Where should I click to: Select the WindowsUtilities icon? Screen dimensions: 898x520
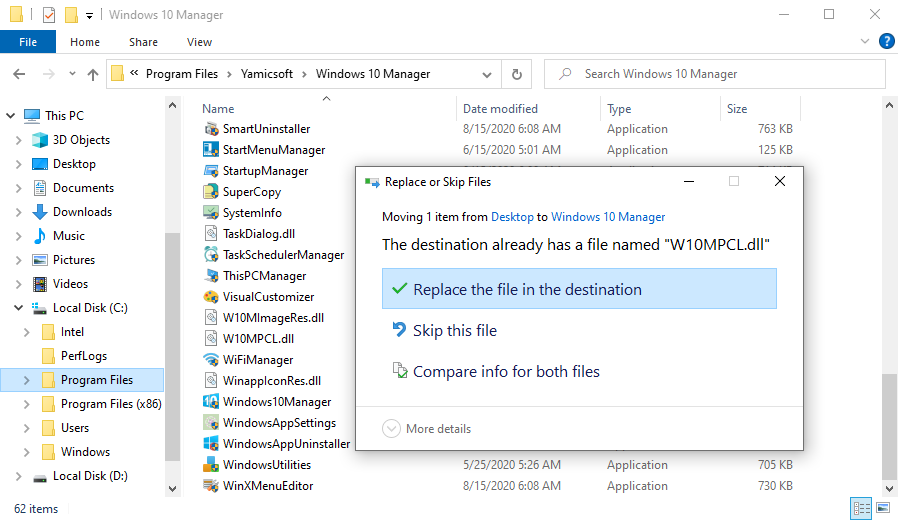point(211,465)
